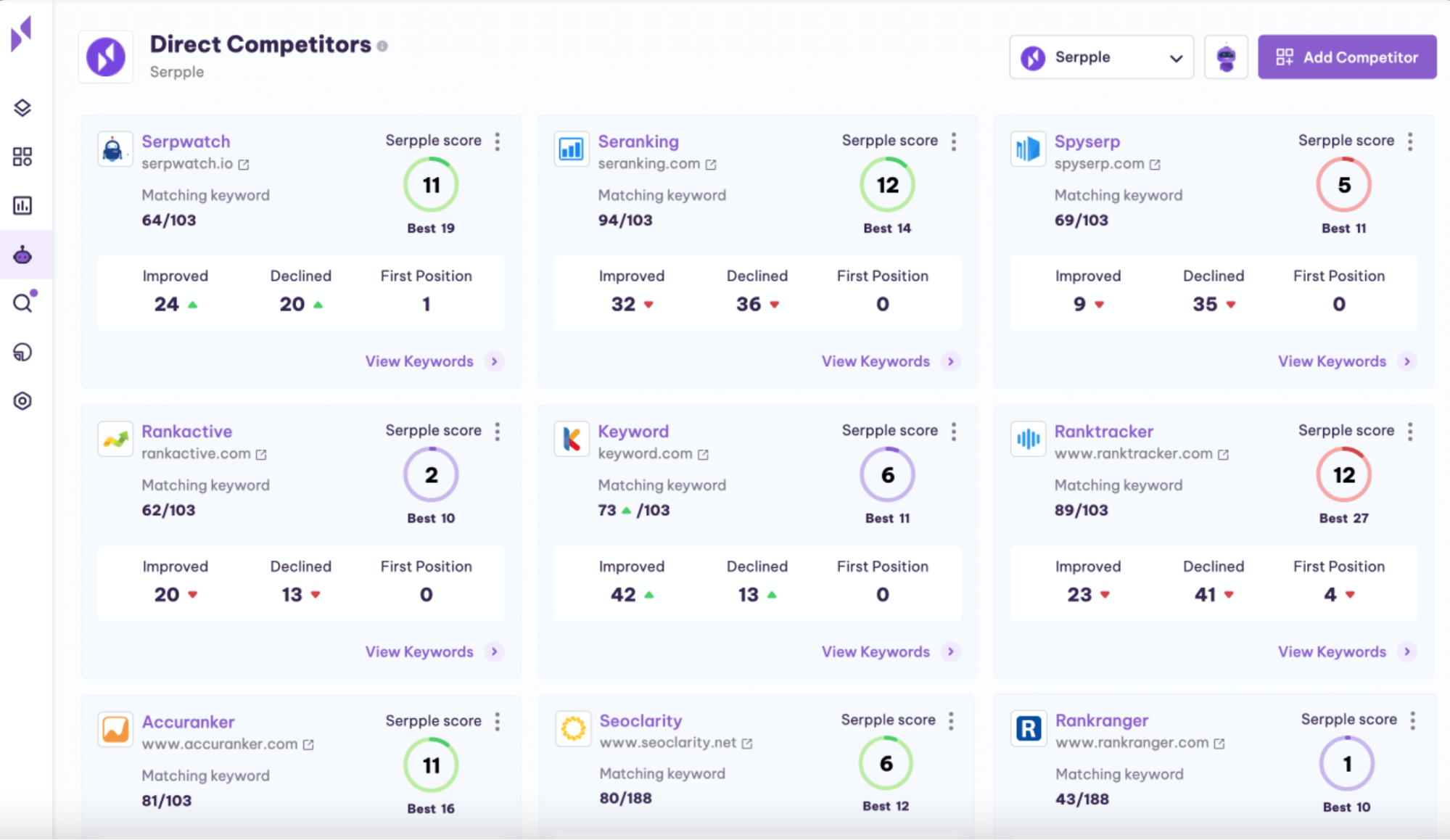Click the Keyword K logo thumbnail

[572, 439]
